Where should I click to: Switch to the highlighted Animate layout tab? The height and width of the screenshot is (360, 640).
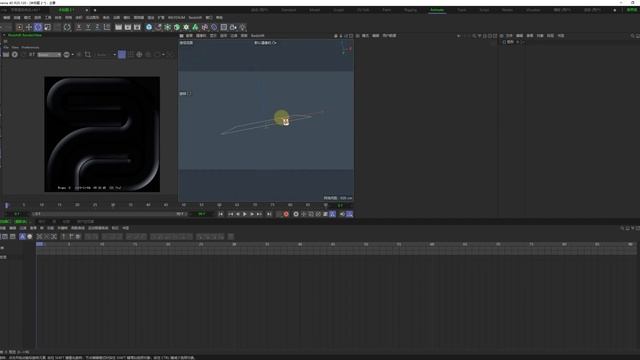pyautogui.click(x=437, y=10)
